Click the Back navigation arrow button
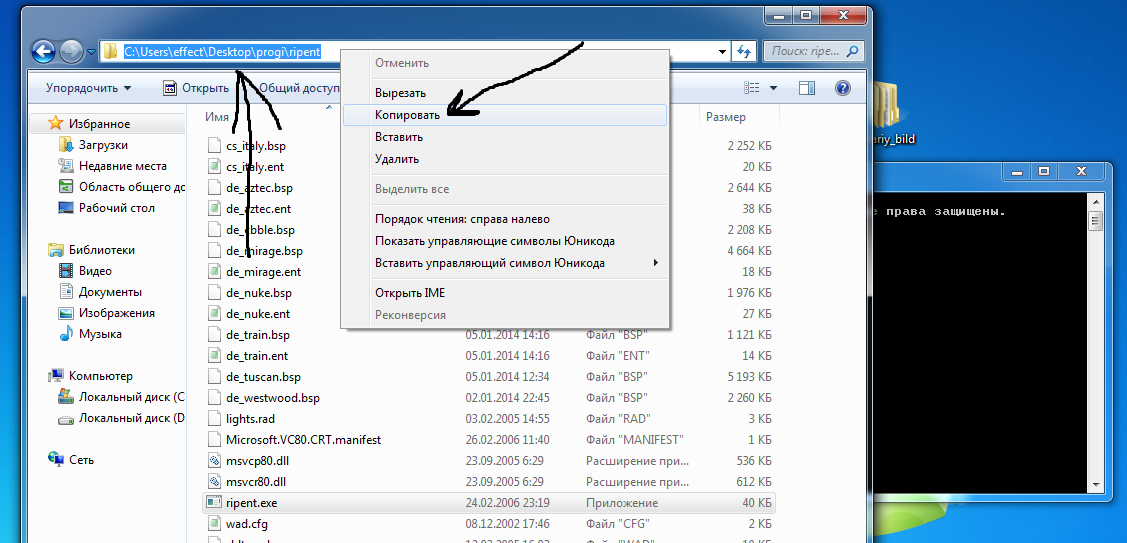The height and width of the screenshot is (543, 1127). click(44, 51)
